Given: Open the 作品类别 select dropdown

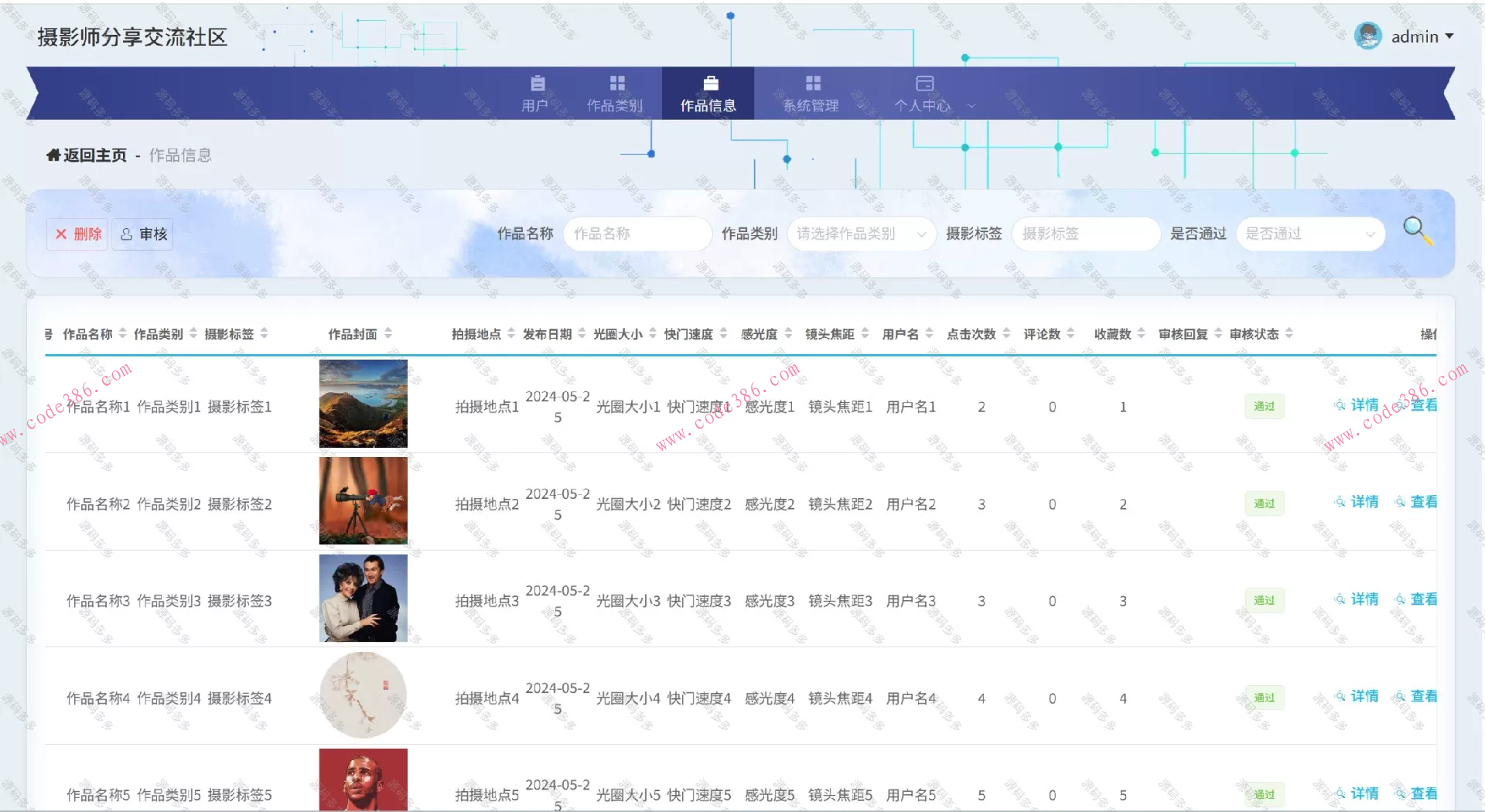Looking at the screenshot, I should pos(861,234).
